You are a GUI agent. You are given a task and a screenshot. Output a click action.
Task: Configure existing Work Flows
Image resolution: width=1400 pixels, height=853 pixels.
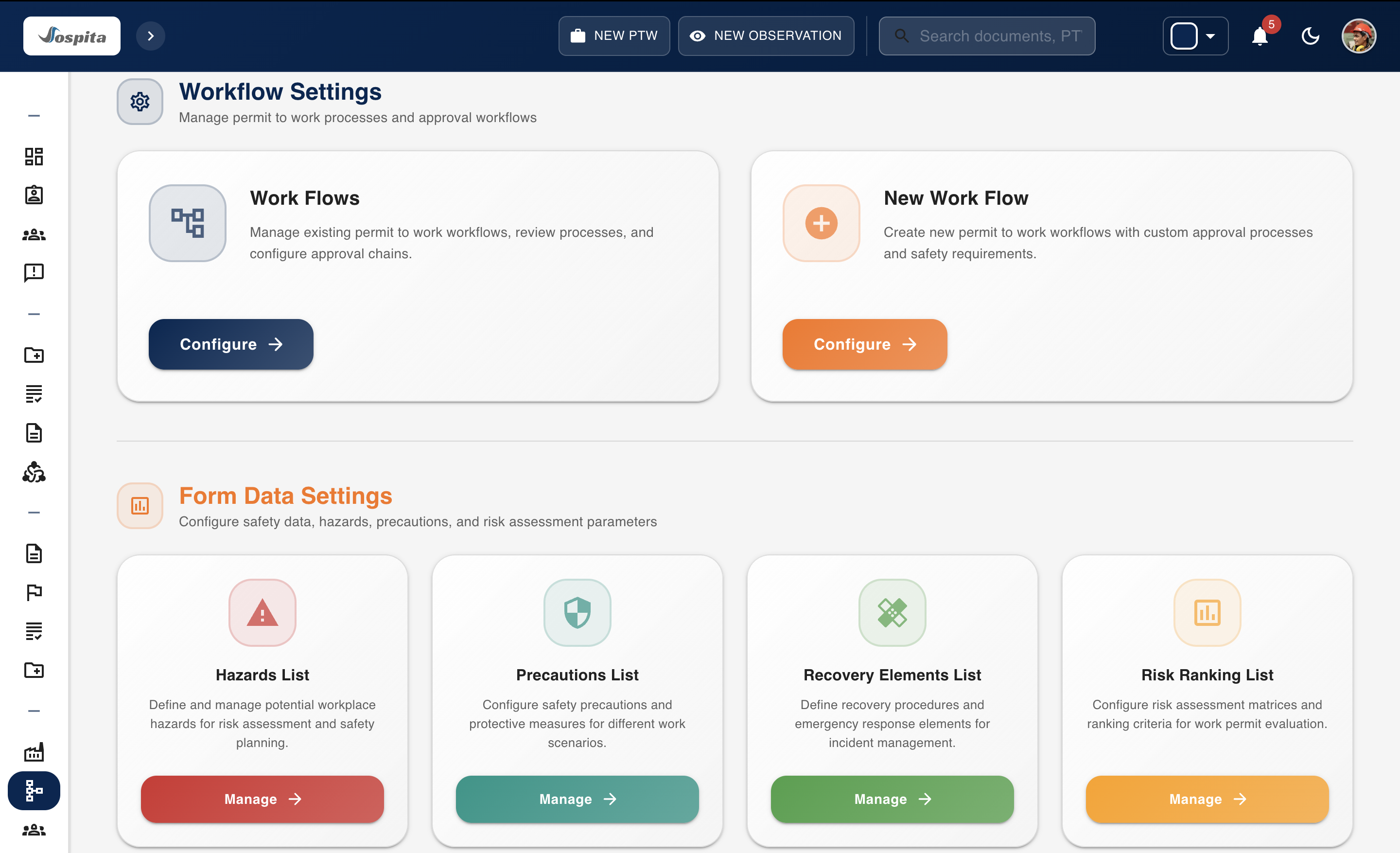coord(231,344)
